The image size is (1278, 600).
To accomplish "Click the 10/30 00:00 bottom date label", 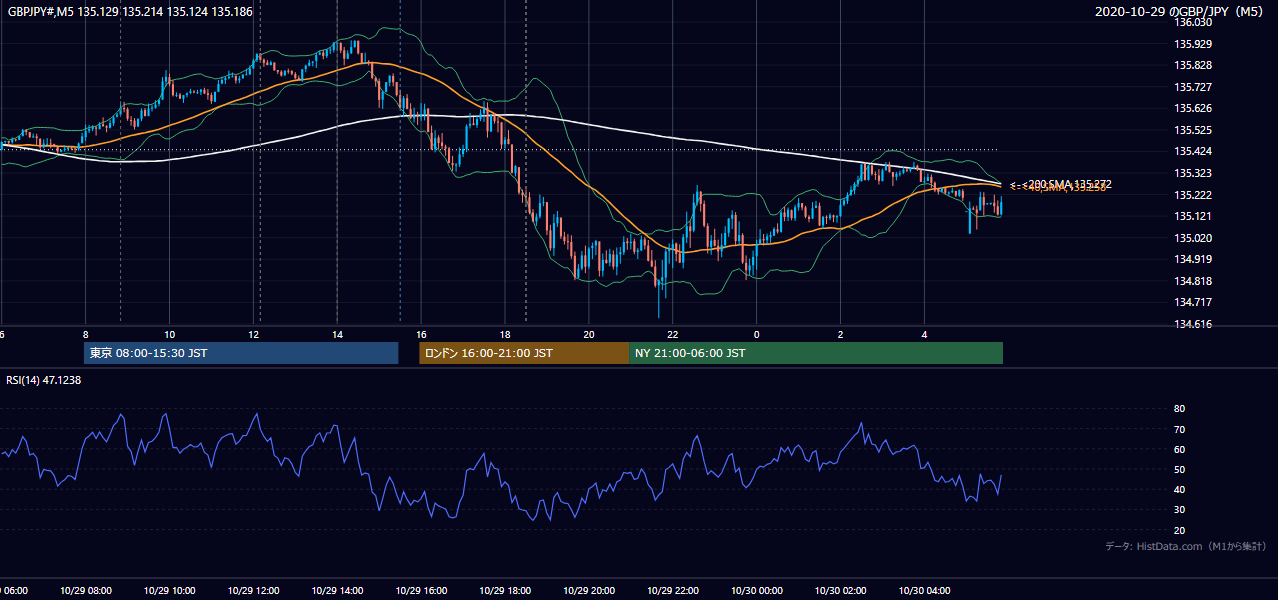I will point(757,591).
